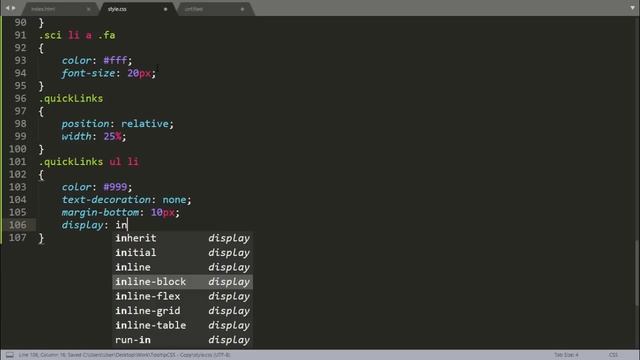Toggle side bar icon in status bar
Screen dimensions: 640x360
[10, 355]
